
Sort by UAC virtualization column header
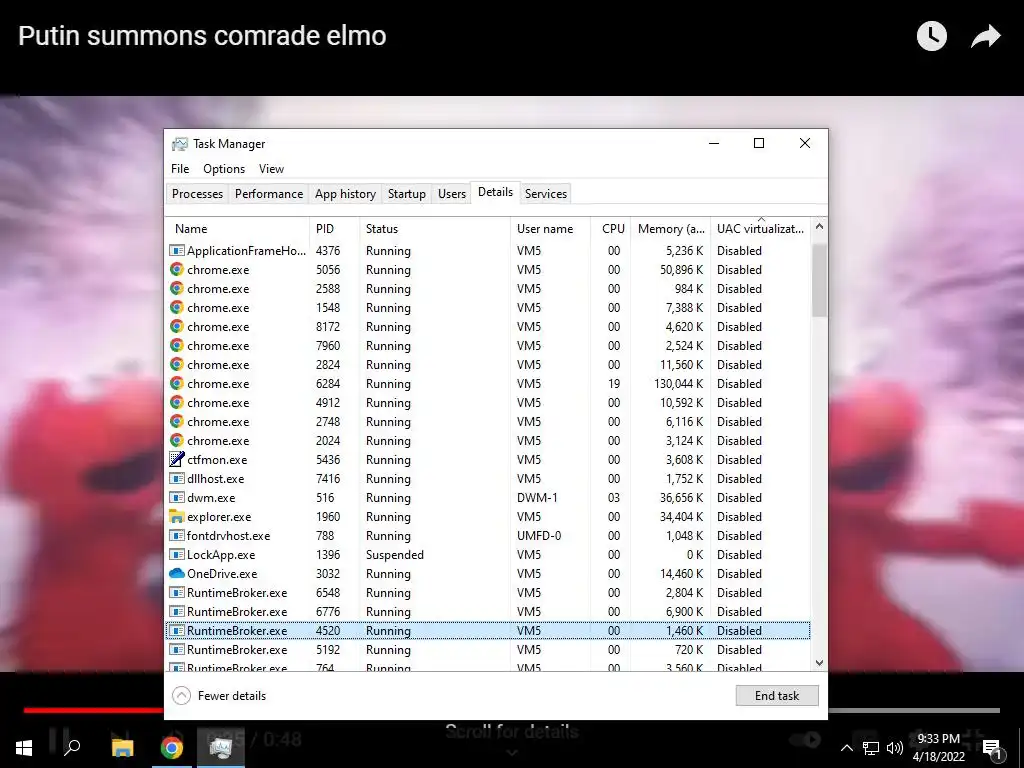(761, 229)
